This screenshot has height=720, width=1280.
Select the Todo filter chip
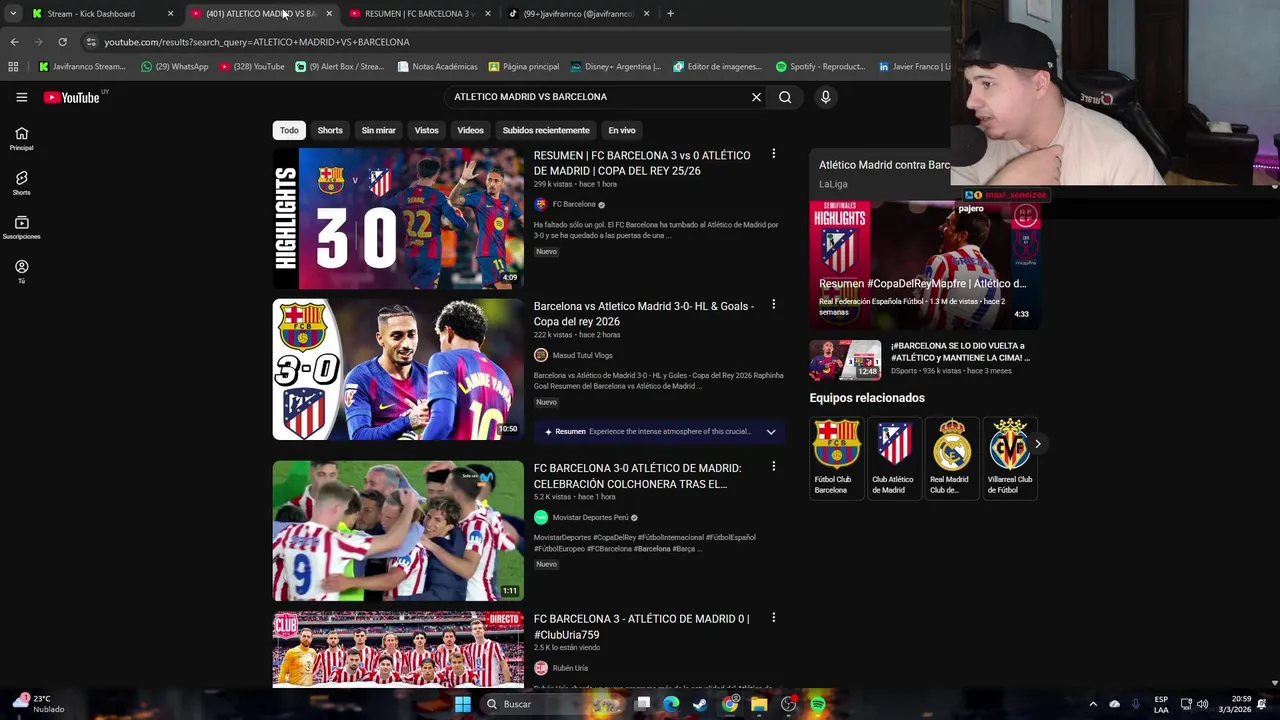point(289,130)
